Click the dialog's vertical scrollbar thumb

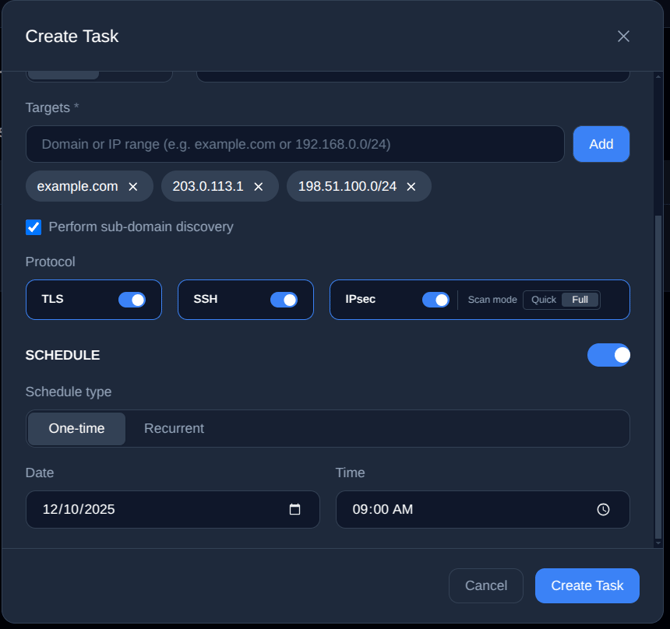pyautogui.click(x=658, y=378)
